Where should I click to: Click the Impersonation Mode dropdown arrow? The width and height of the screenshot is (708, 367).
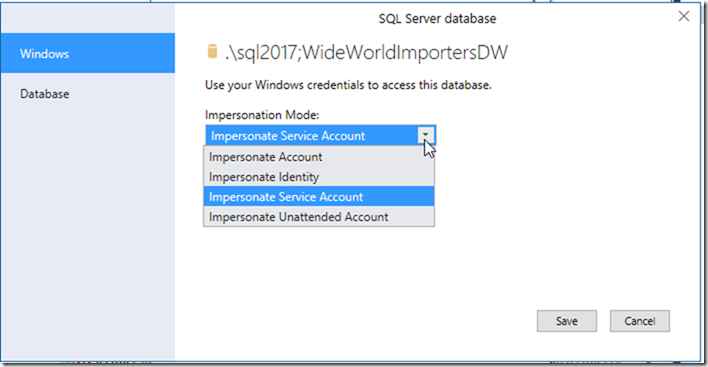click(x=425, y=135)
